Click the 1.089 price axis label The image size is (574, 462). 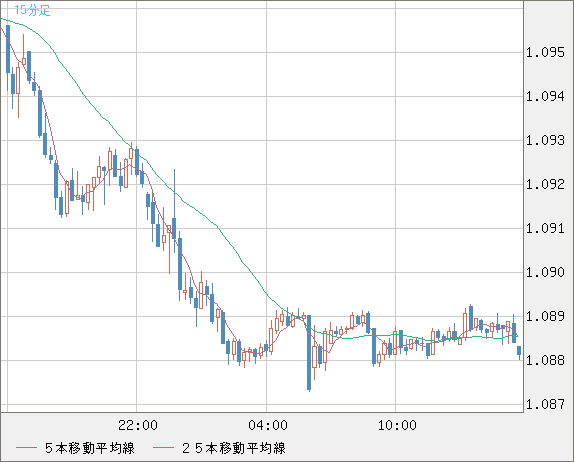545,316
